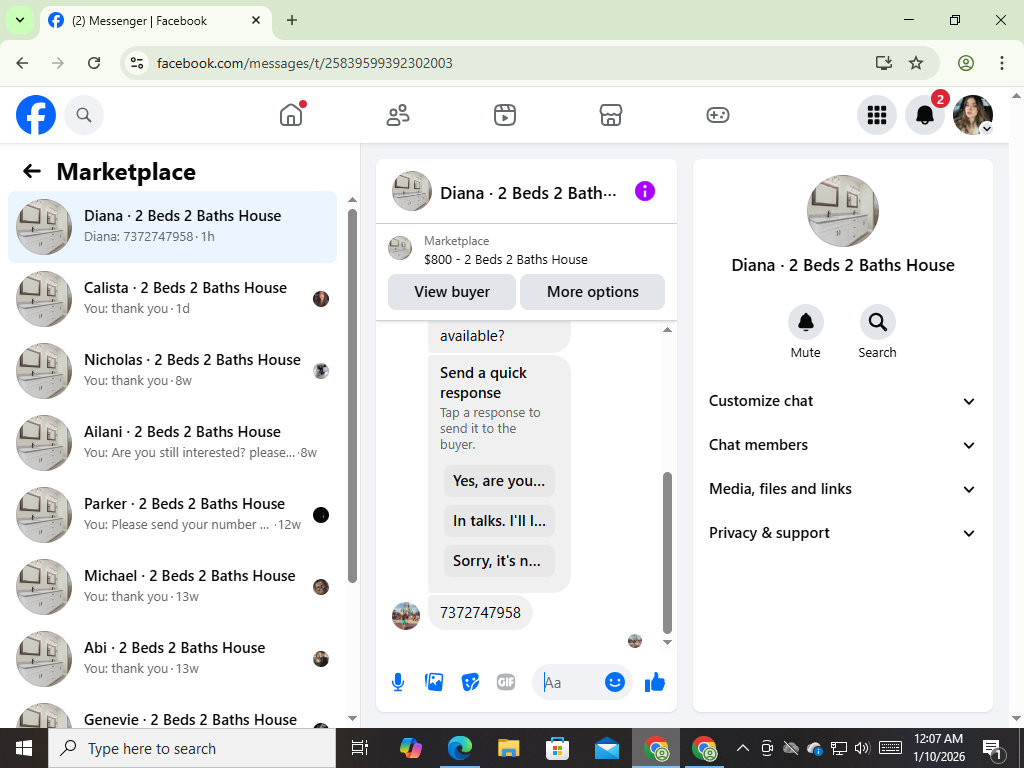Click the browser reload icon
The image size is (1024, 768).
pyautogui.click(x=94, y=63)
